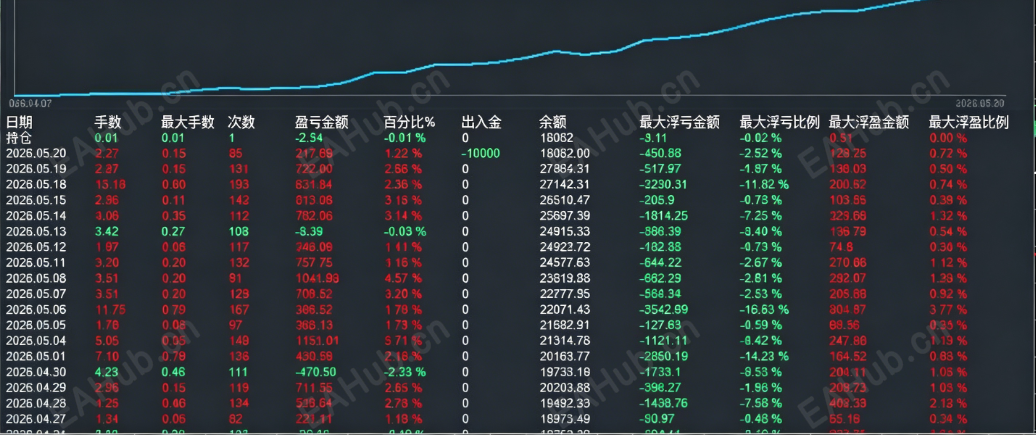Click the 次数 column header
Image resolution: width=1036 pixels, height=435 pixels.
pos(241,122)
